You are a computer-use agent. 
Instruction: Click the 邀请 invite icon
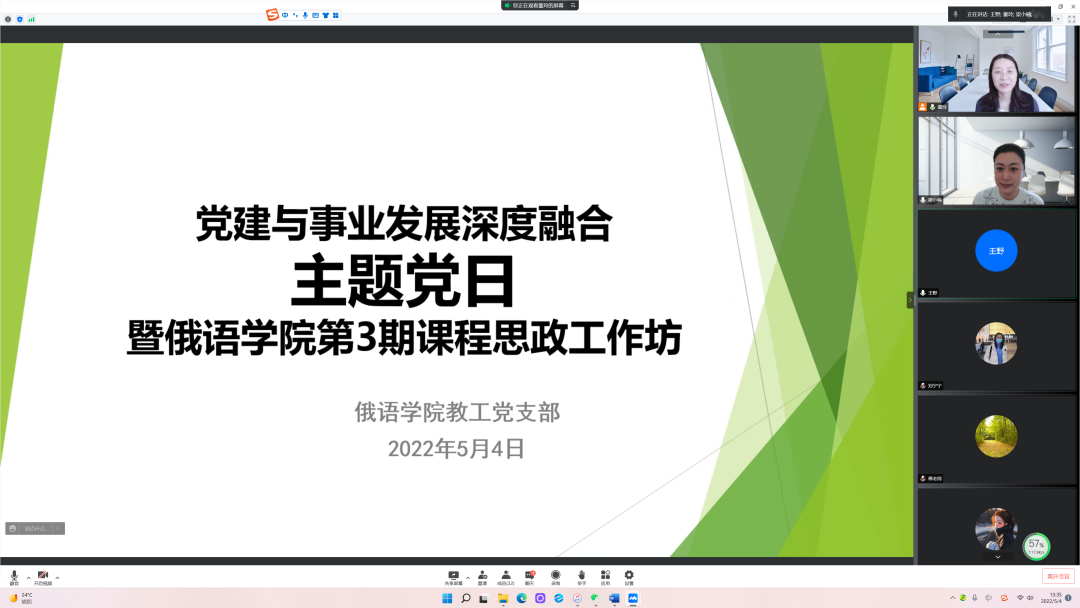pyautogui.click(x=482, y=576)
